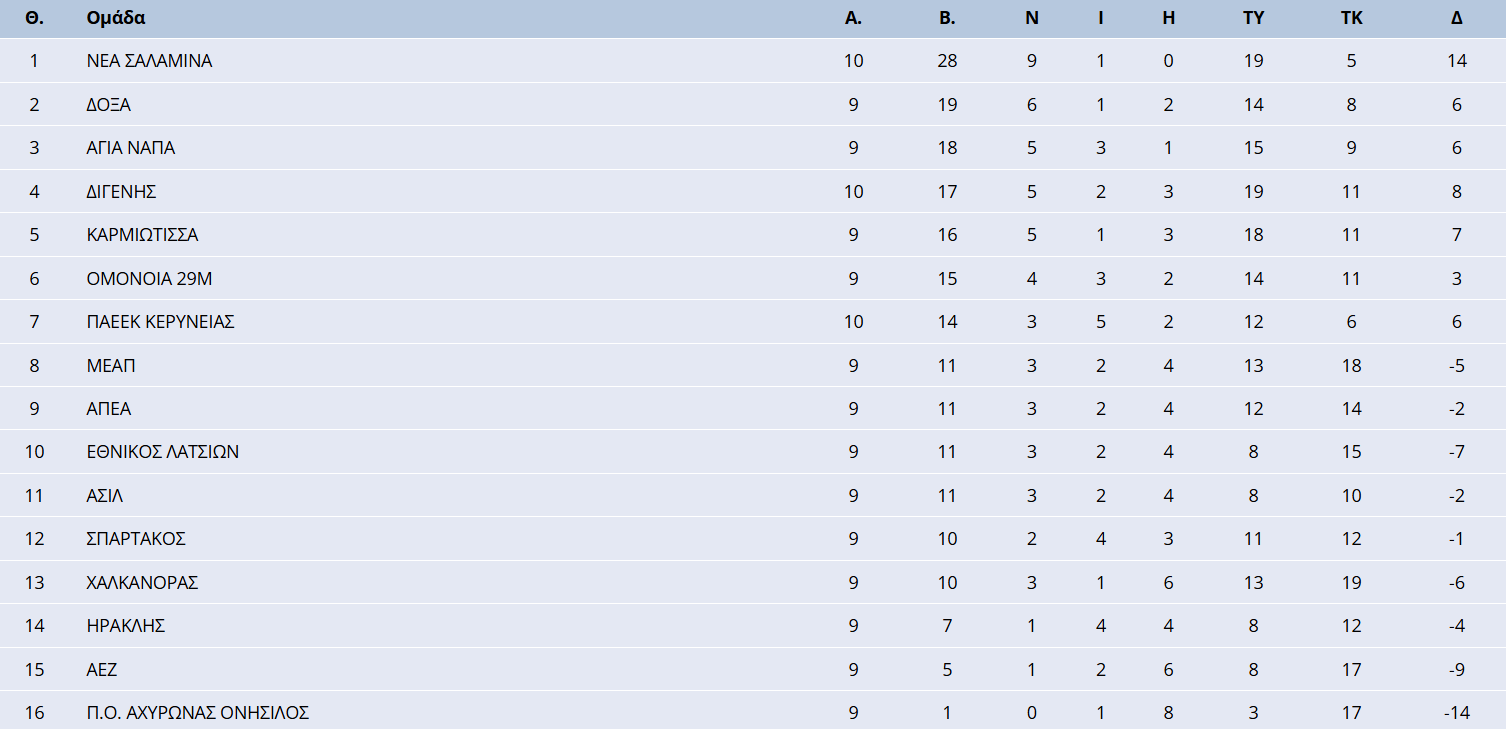
Task: Open the ΟΜΟΝΟΙΑ 29Μ team entry
Action: click(149, 279)
